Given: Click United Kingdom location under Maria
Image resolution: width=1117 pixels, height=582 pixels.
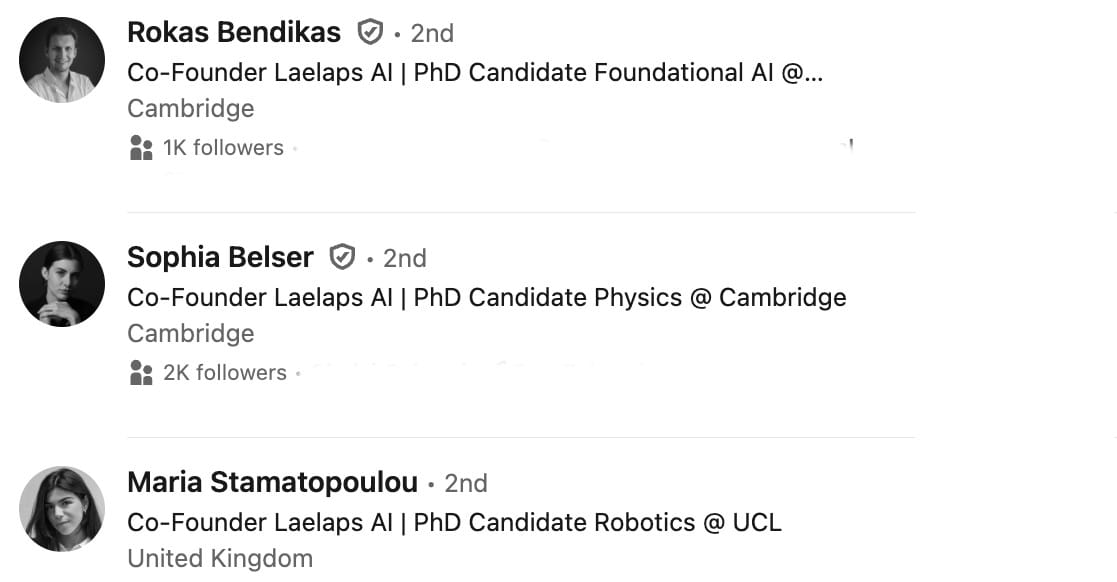Looking at the screenshot, I should (x=219, y=558).
